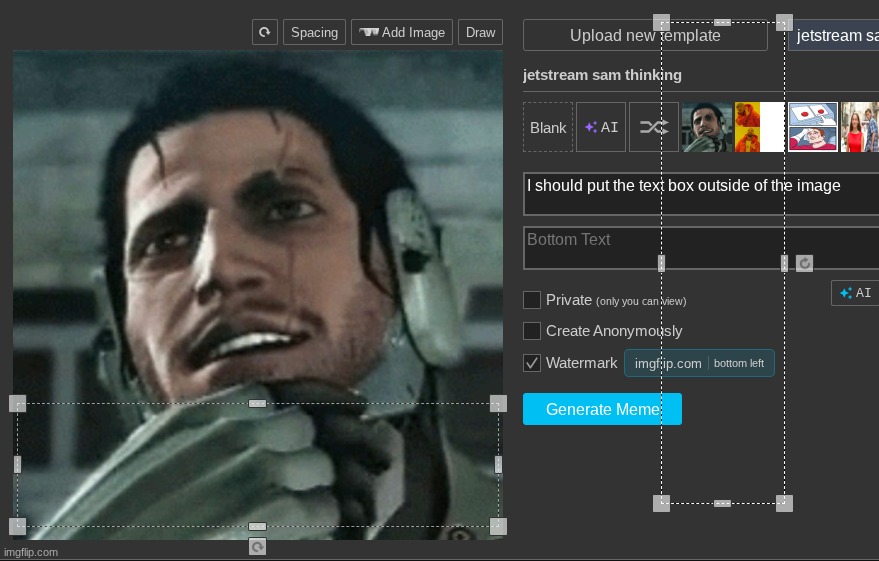Click the rotate handle of the outside text box
879x561 pixels.
click(804, 263)
